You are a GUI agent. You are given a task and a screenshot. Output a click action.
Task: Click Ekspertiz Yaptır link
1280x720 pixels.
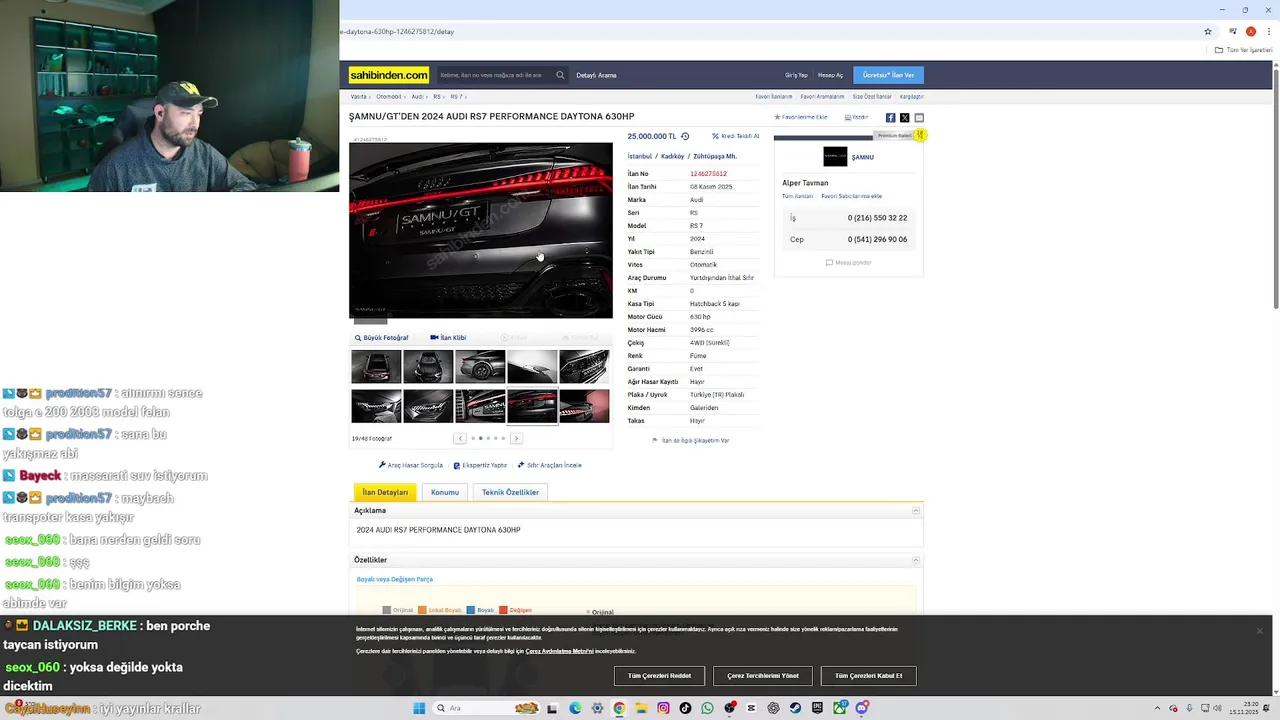480,465
